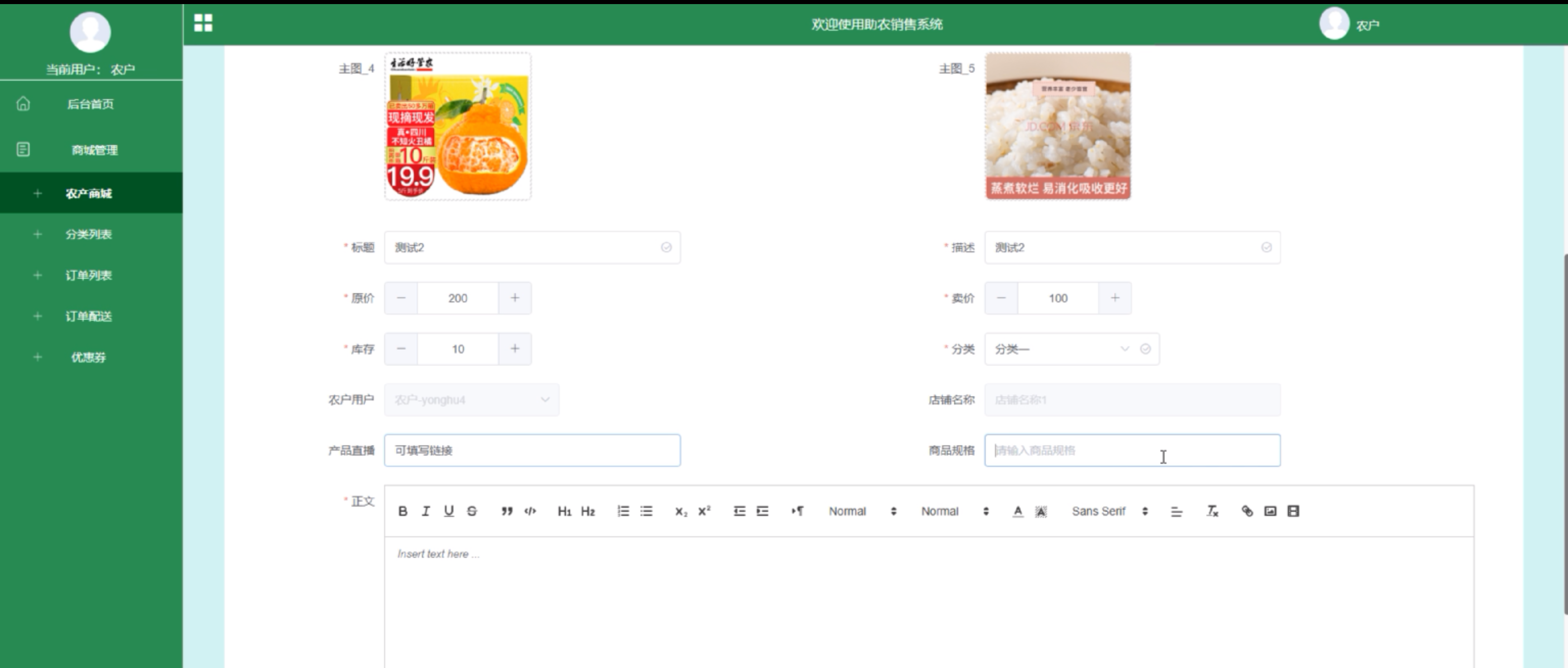Insert image via editor toolbar
This screenshot has width=1568, height=668.
tap(1270, 511)
